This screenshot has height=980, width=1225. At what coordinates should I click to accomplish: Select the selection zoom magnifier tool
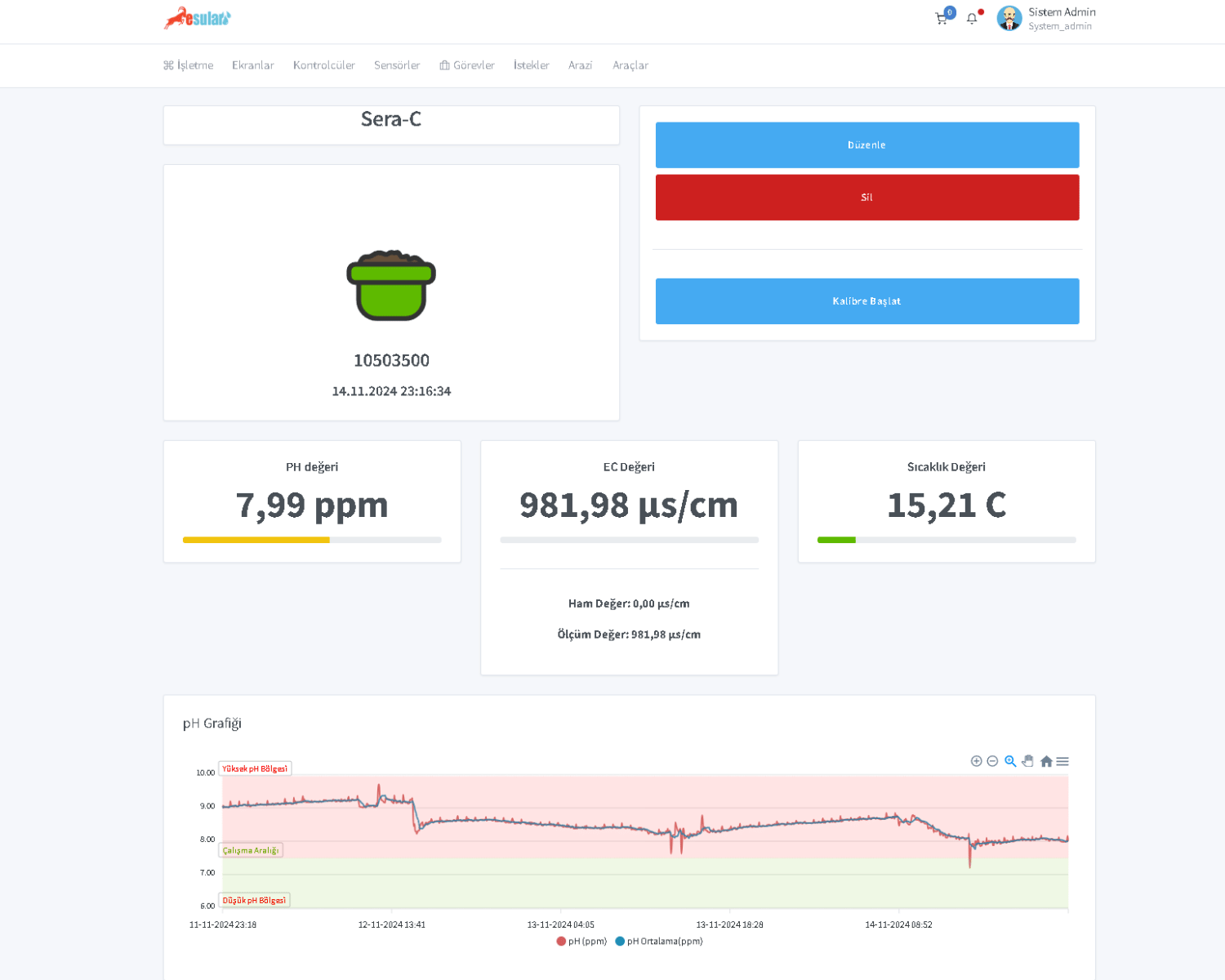(x=1010, y=761)
